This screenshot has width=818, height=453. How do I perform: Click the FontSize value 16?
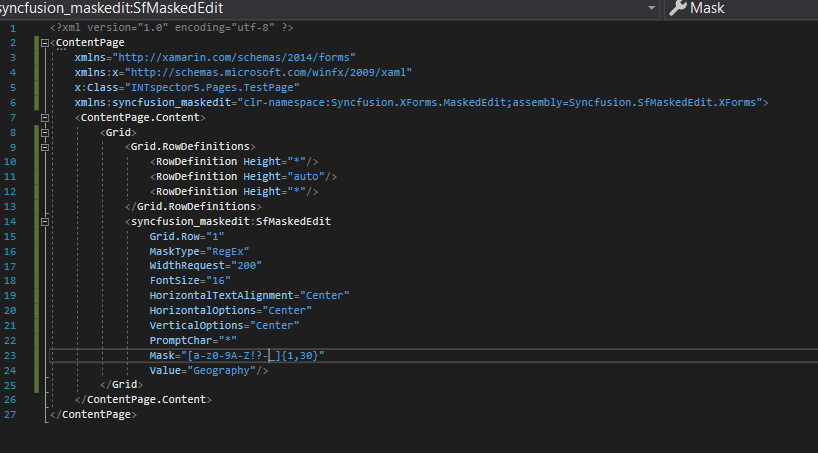pos(219,281)
